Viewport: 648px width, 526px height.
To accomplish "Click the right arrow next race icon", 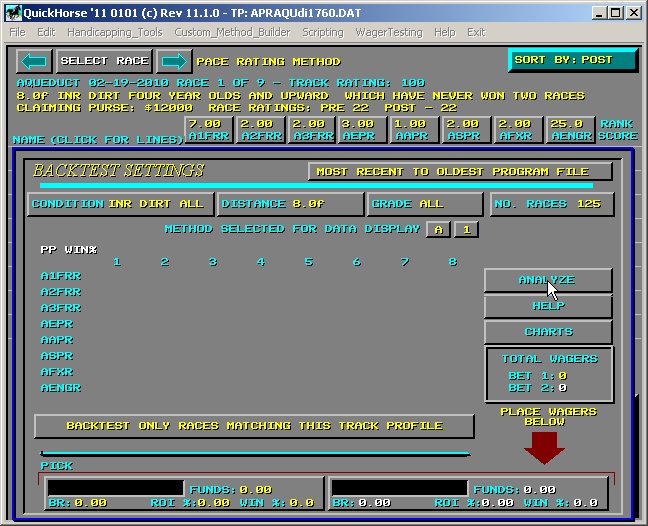I will pyautogui.click(x=173, y=61).
